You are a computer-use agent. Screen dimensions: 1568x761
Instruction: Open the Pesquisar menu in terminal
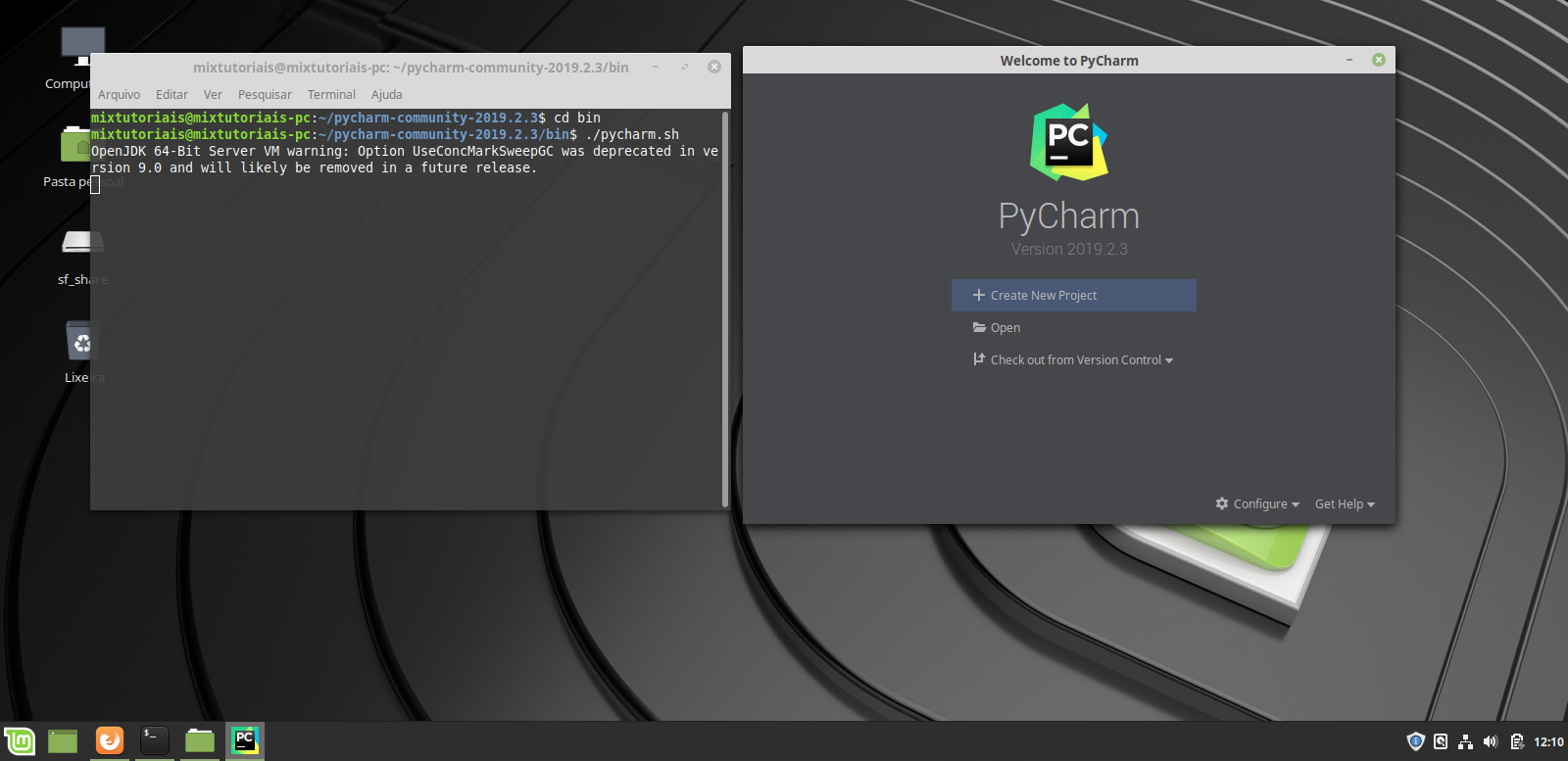[265, 94]
